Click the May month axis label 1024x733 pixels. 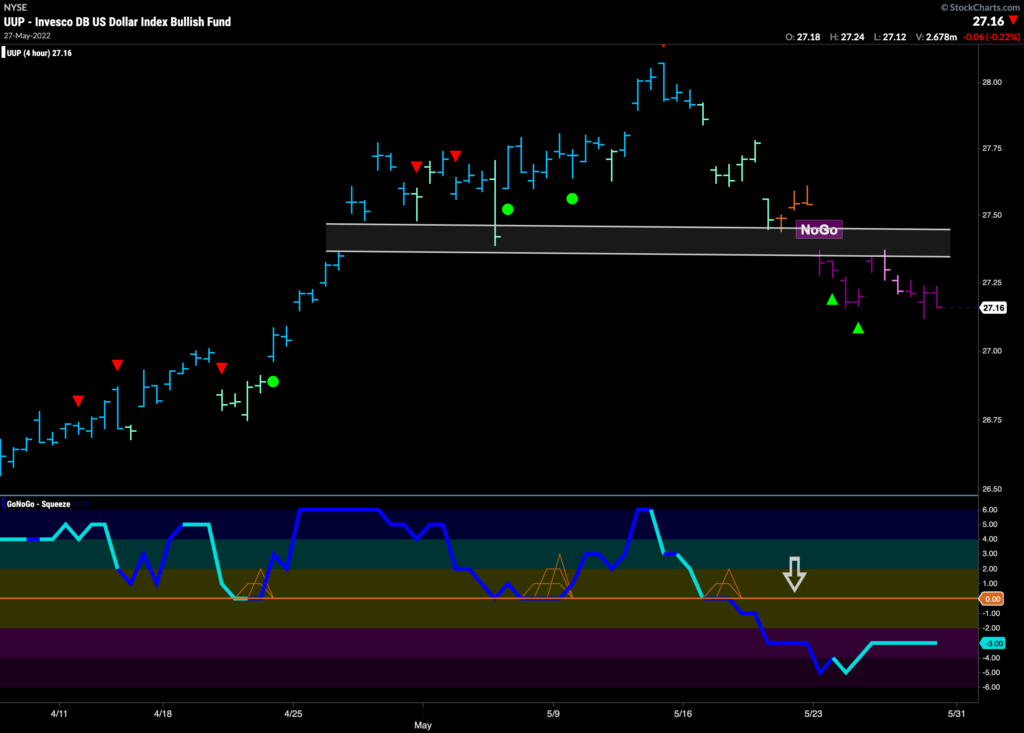[423, 725]
